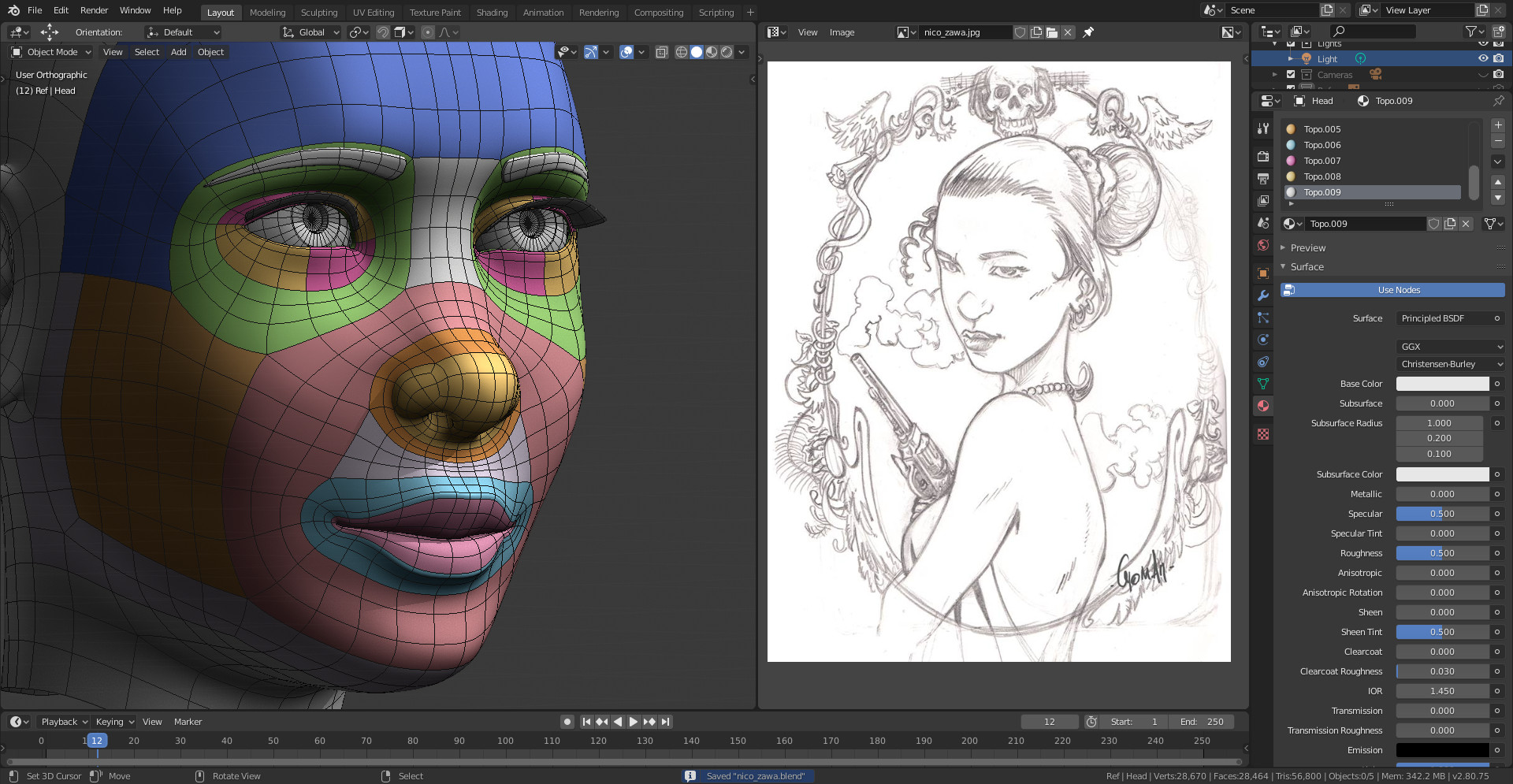Open the Orientation Default dropdown

point(183,32)
